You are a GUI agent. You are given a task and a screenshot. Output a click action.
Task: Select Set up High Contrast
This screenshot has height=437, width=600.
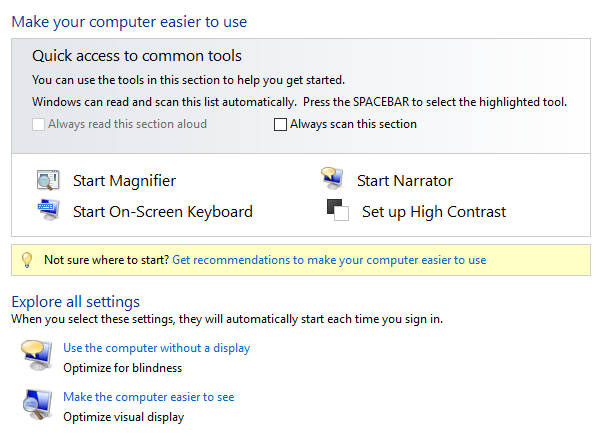434,212
